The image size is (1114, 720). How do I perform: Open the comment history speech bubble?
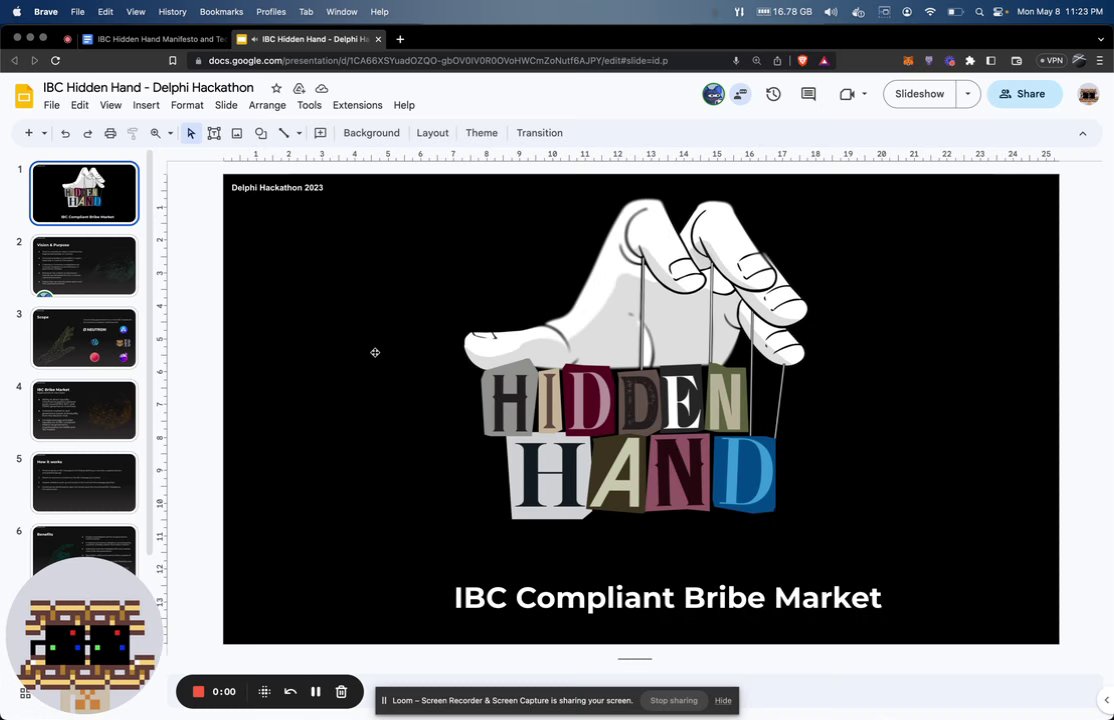(x=809, y=94)
